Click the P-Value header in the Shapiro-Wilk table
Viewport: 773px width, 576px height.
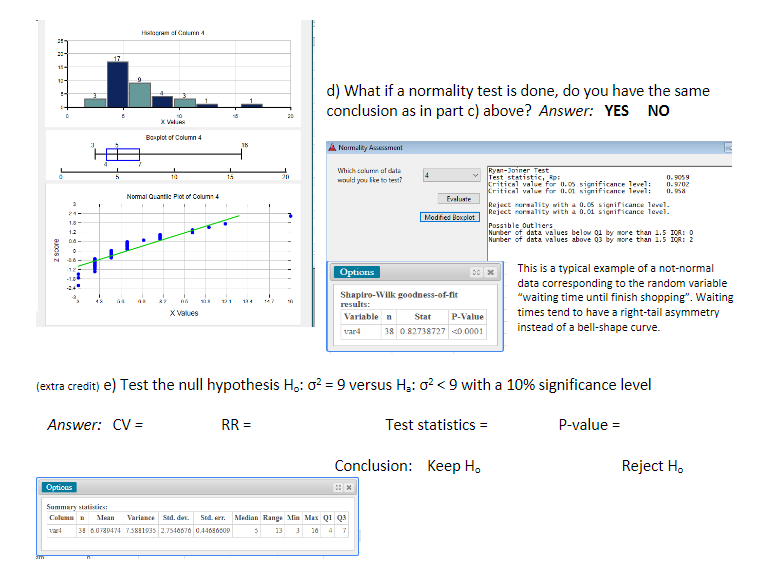coord(467,317)
